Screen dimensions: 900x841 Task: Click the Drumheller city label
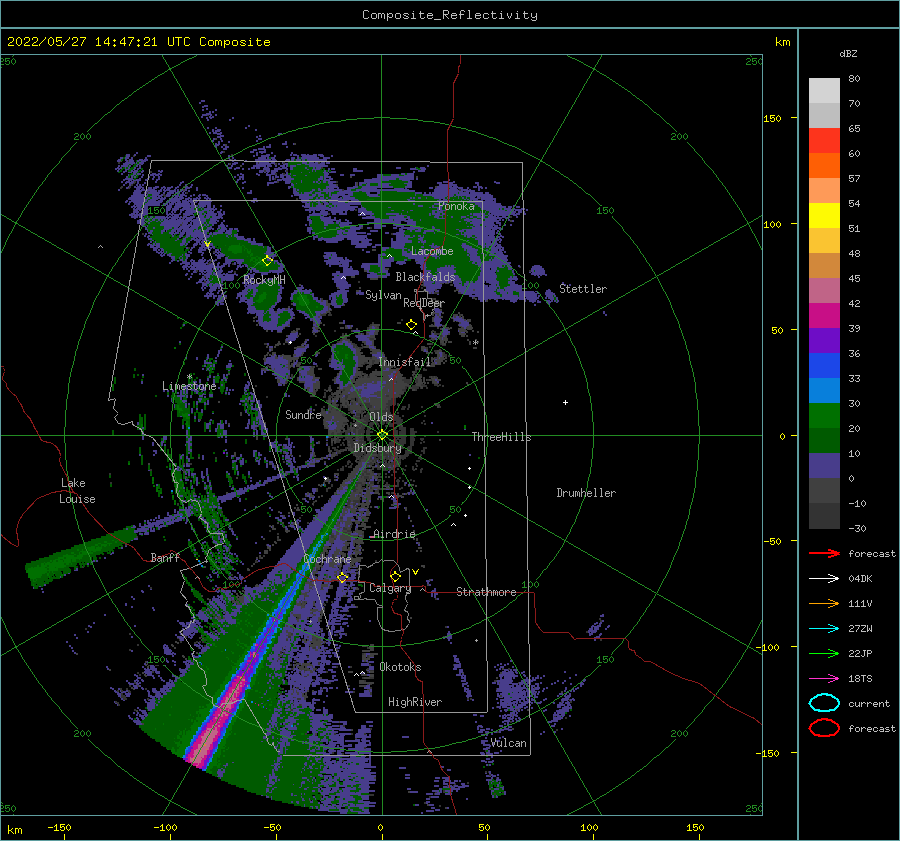(x=586, y=493)
